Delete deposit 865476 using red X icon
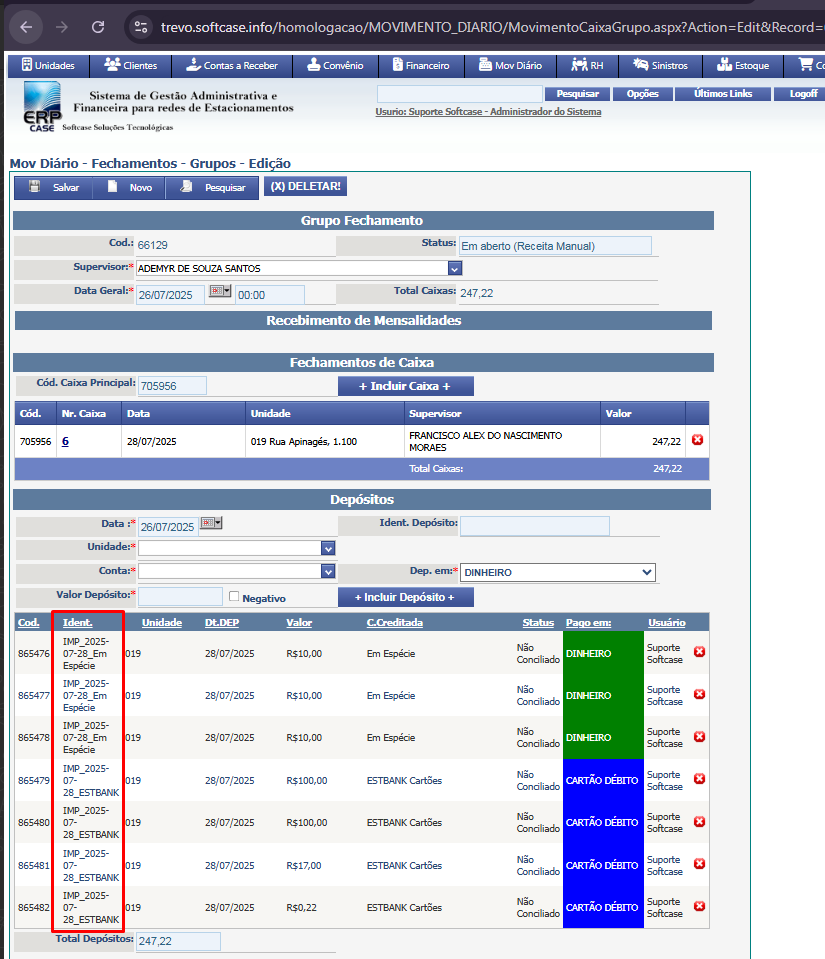The width and height of the screenshot is (825, 959). (x=700, y=652)
